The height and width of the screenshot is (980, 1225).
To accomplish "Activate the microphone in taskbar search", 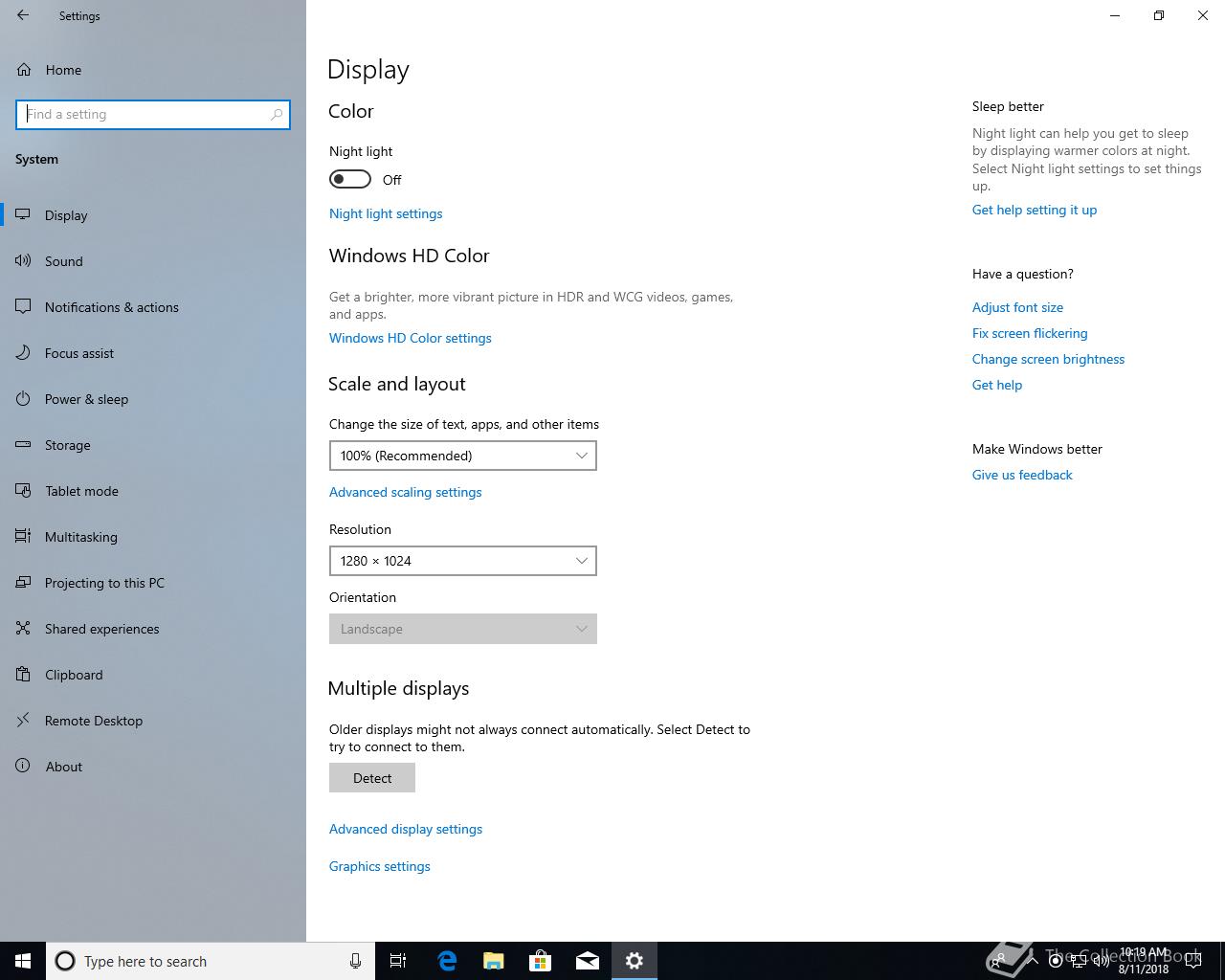I will click(x=355, y=961).
